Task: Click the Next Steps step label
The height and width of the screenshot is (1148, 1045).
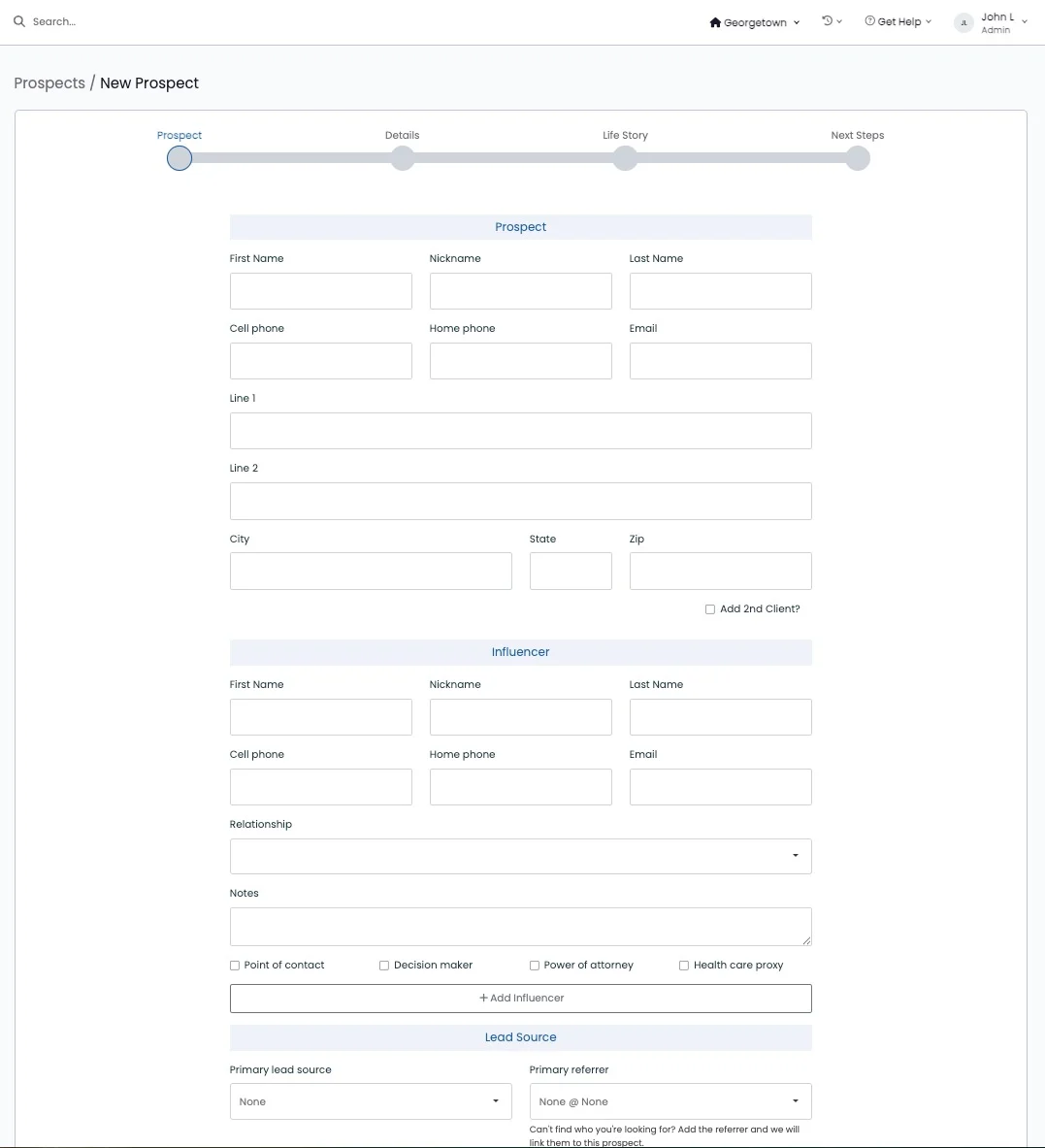Action: tap(858, 136)
